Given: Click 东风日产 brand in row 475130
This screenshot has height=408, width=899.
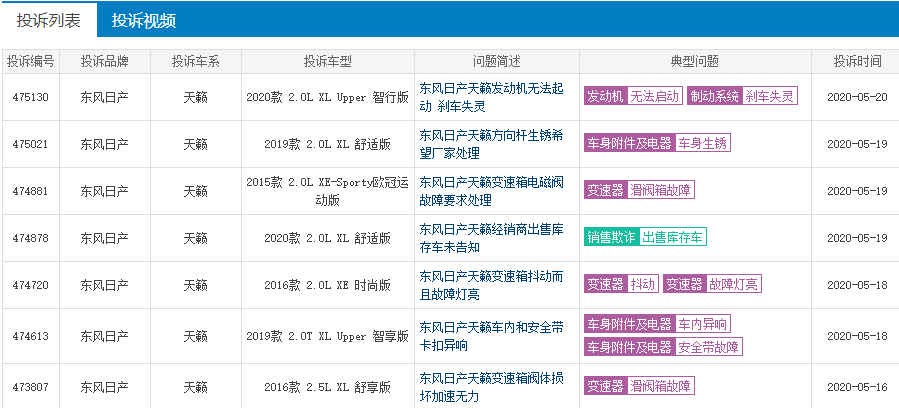Looking at the screenshot, I should (x=104, y=97).
